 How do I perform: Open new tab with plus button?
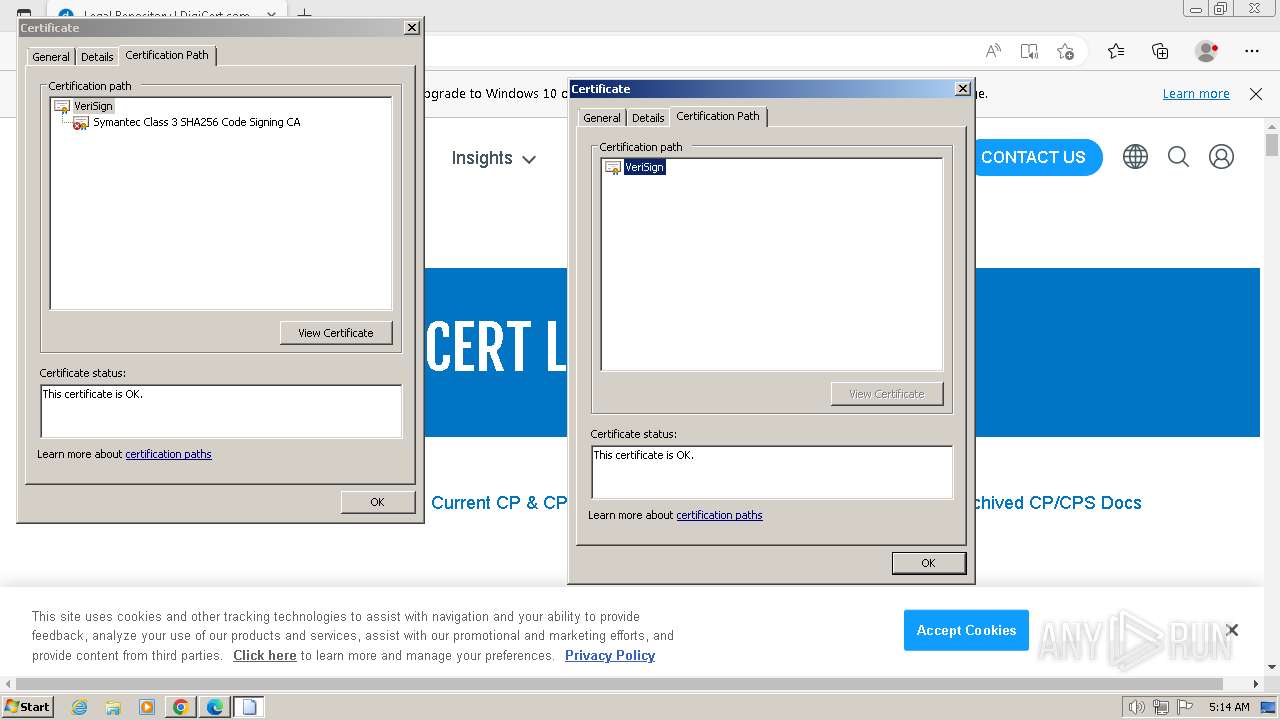point(305,12)
